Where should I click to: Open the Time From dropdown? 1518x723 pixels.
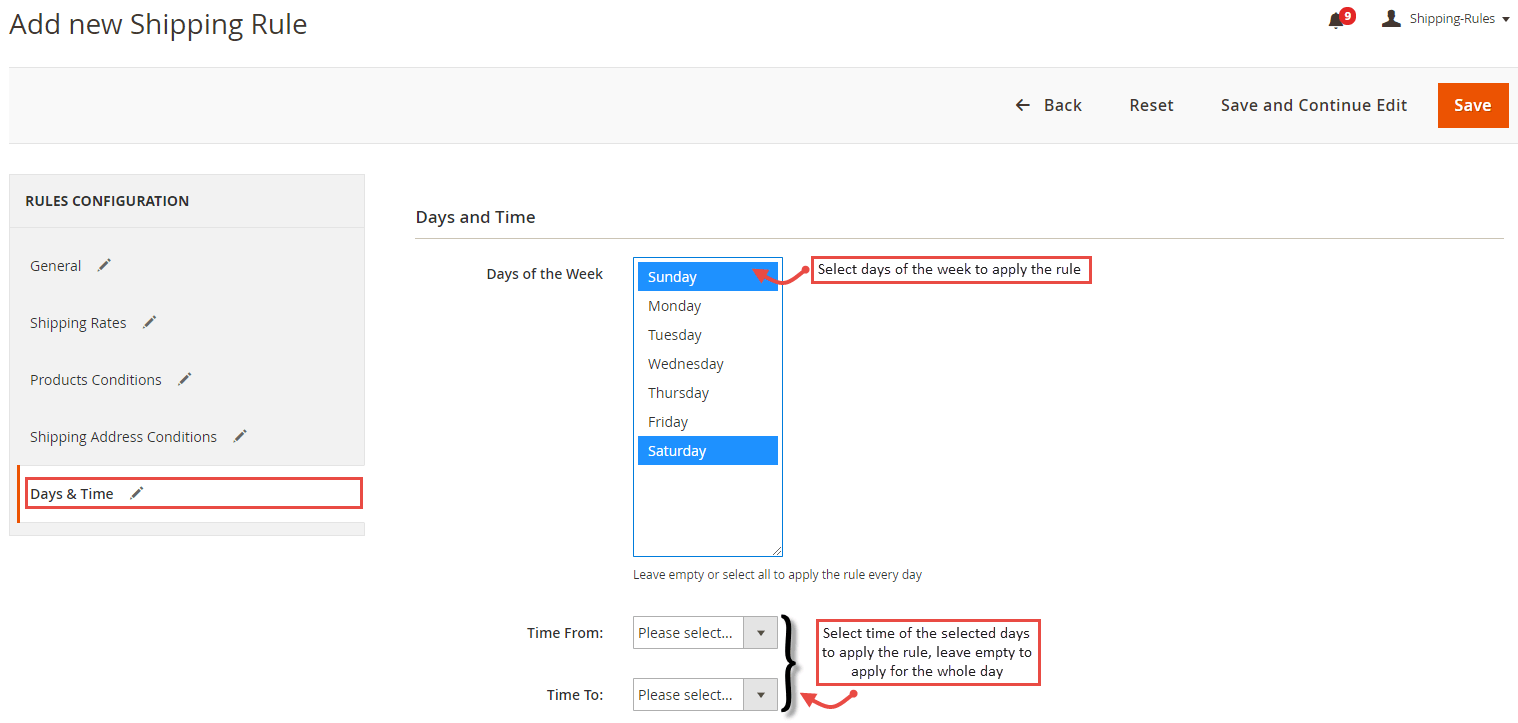(x=705, y=632)
